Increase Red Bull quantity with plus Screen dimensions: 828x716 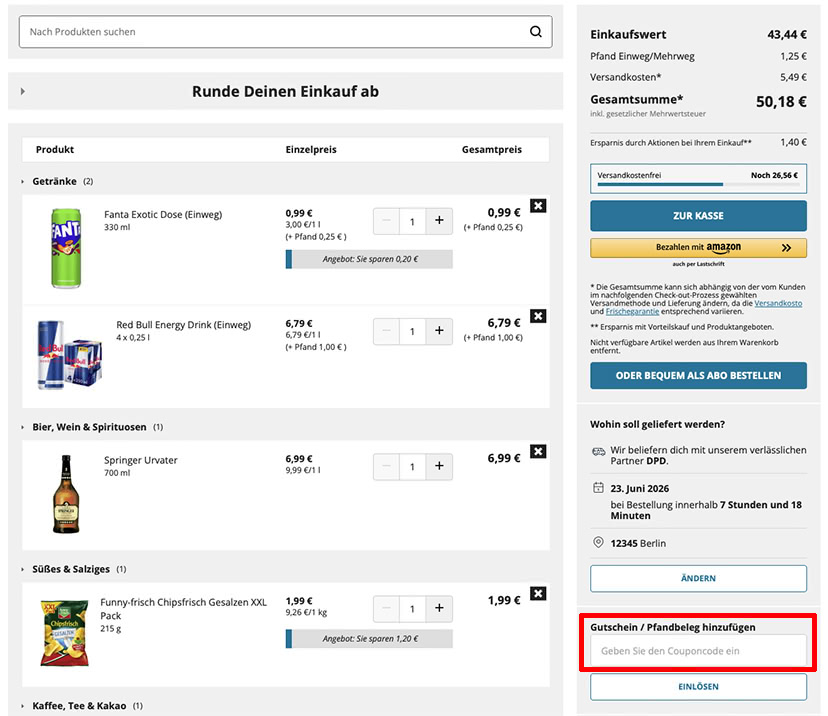439,331
